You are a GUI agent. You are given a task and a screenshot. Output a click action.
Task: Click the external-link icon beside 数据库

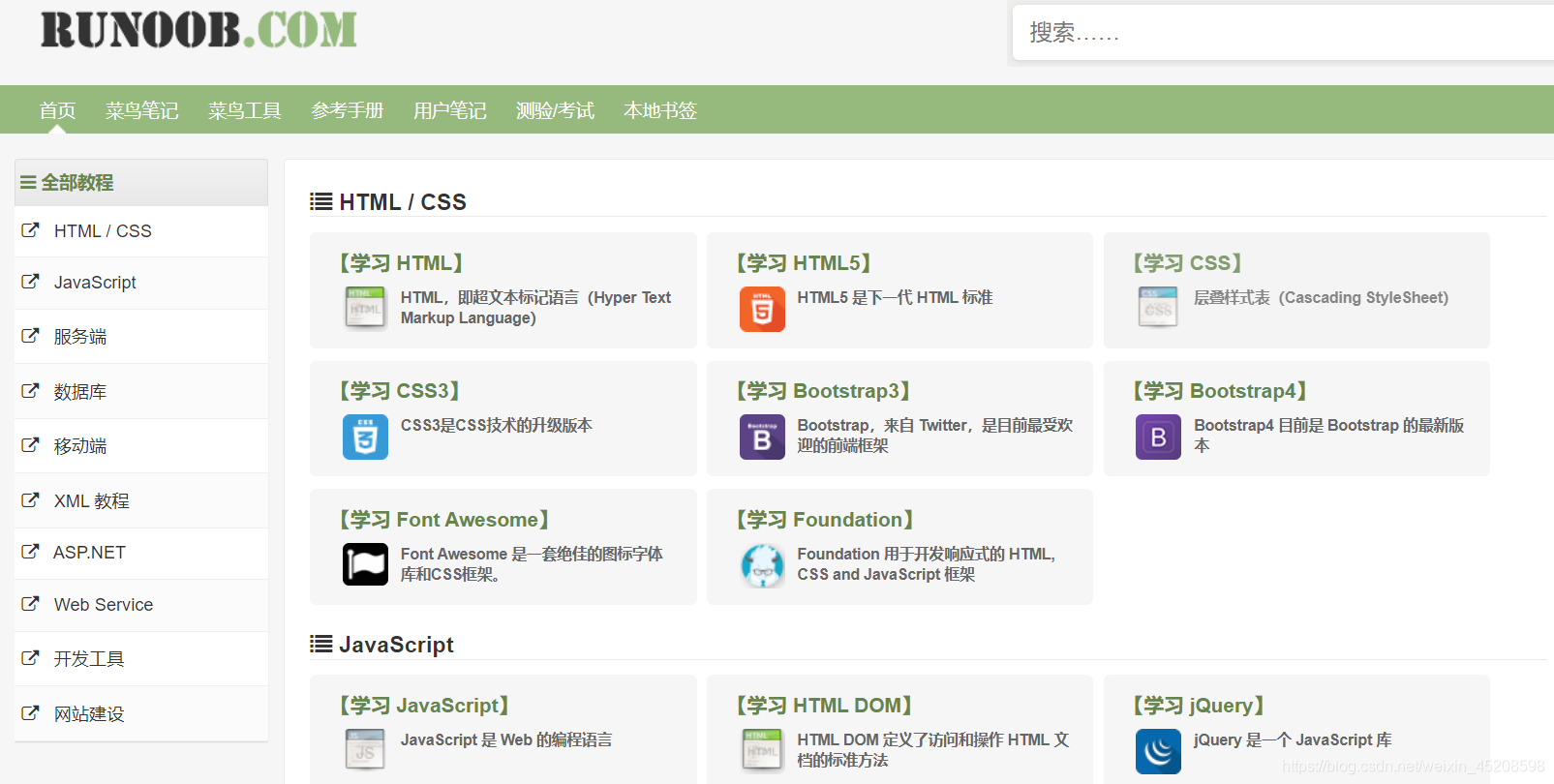tap(31, 391)
